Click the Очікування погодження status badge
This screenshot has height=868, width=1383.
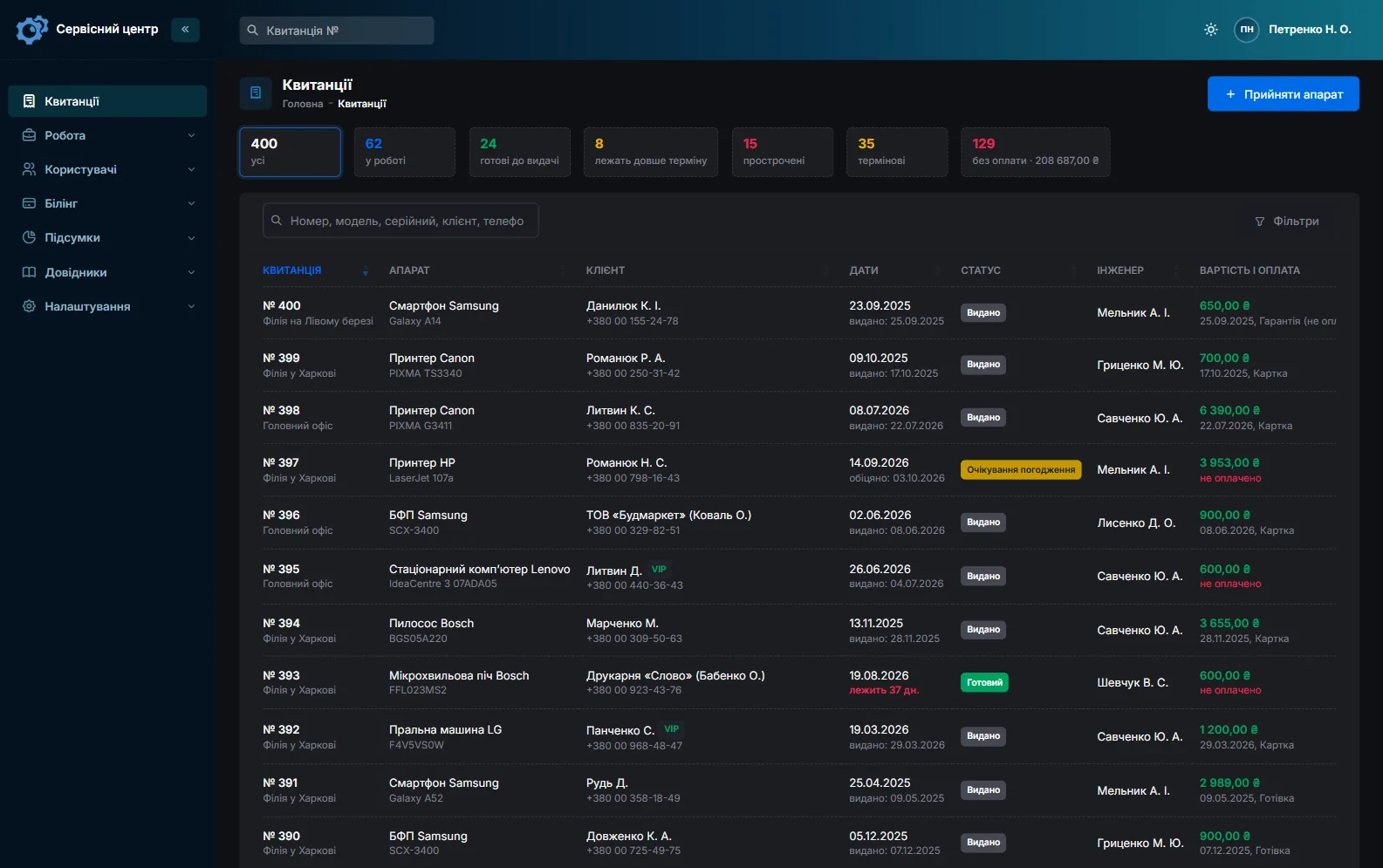[1021, 470]
